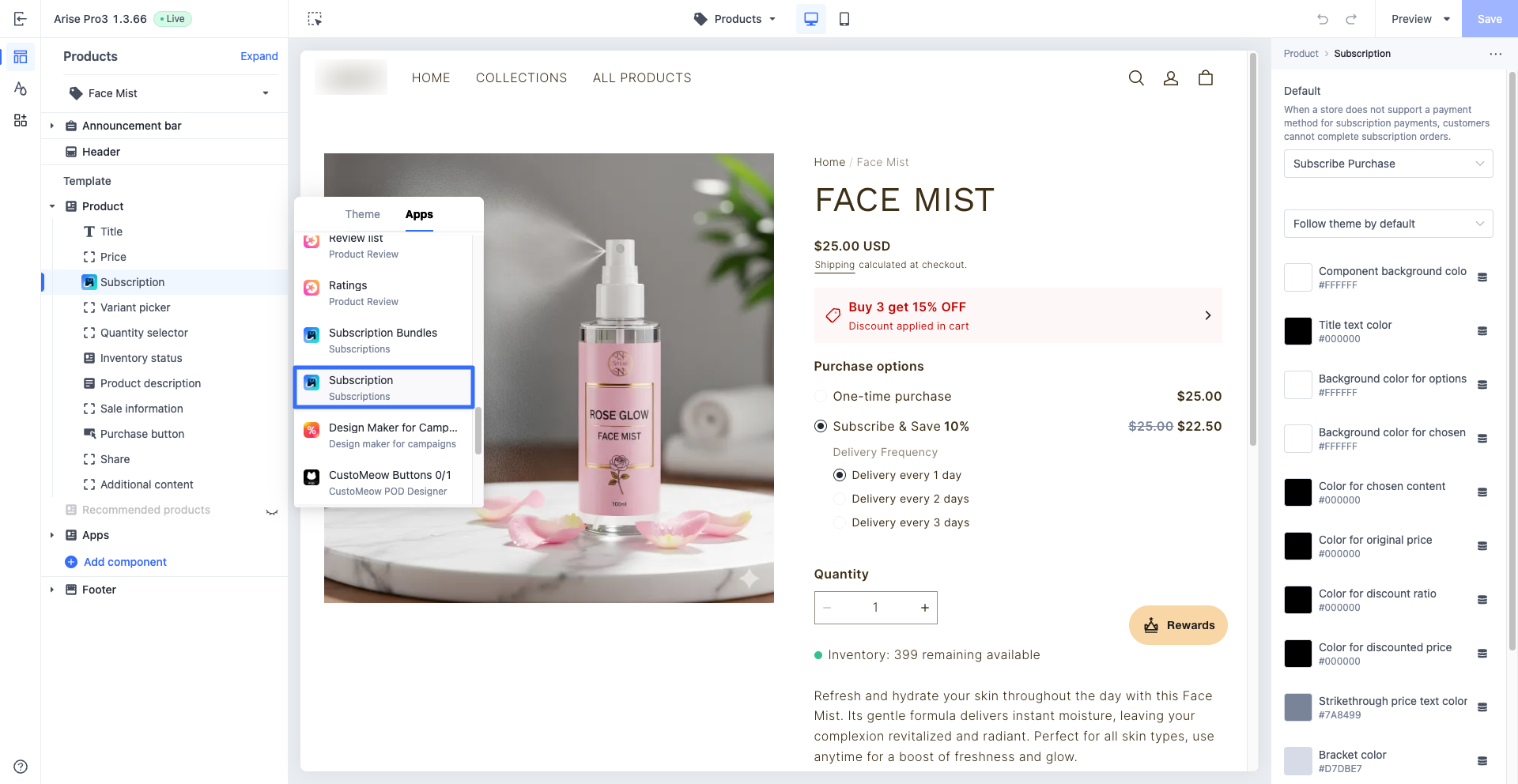Expand the Announcement bar section
This screenshot has width=1518, height=784.
52,126
